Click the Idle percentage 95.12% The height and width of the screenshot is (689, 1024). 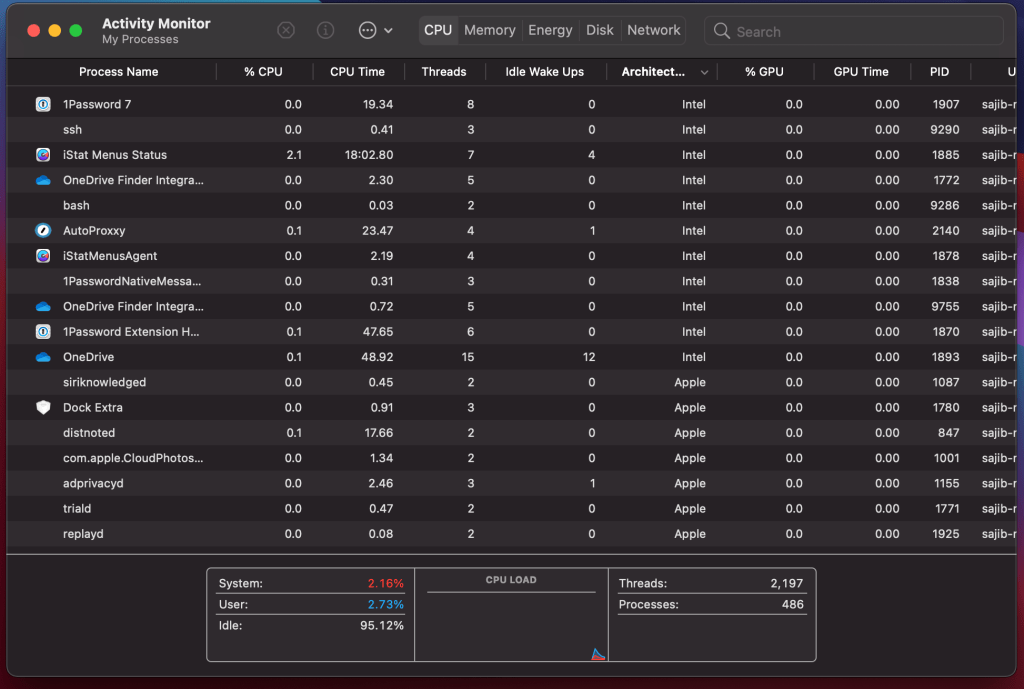tap(382, 626)
